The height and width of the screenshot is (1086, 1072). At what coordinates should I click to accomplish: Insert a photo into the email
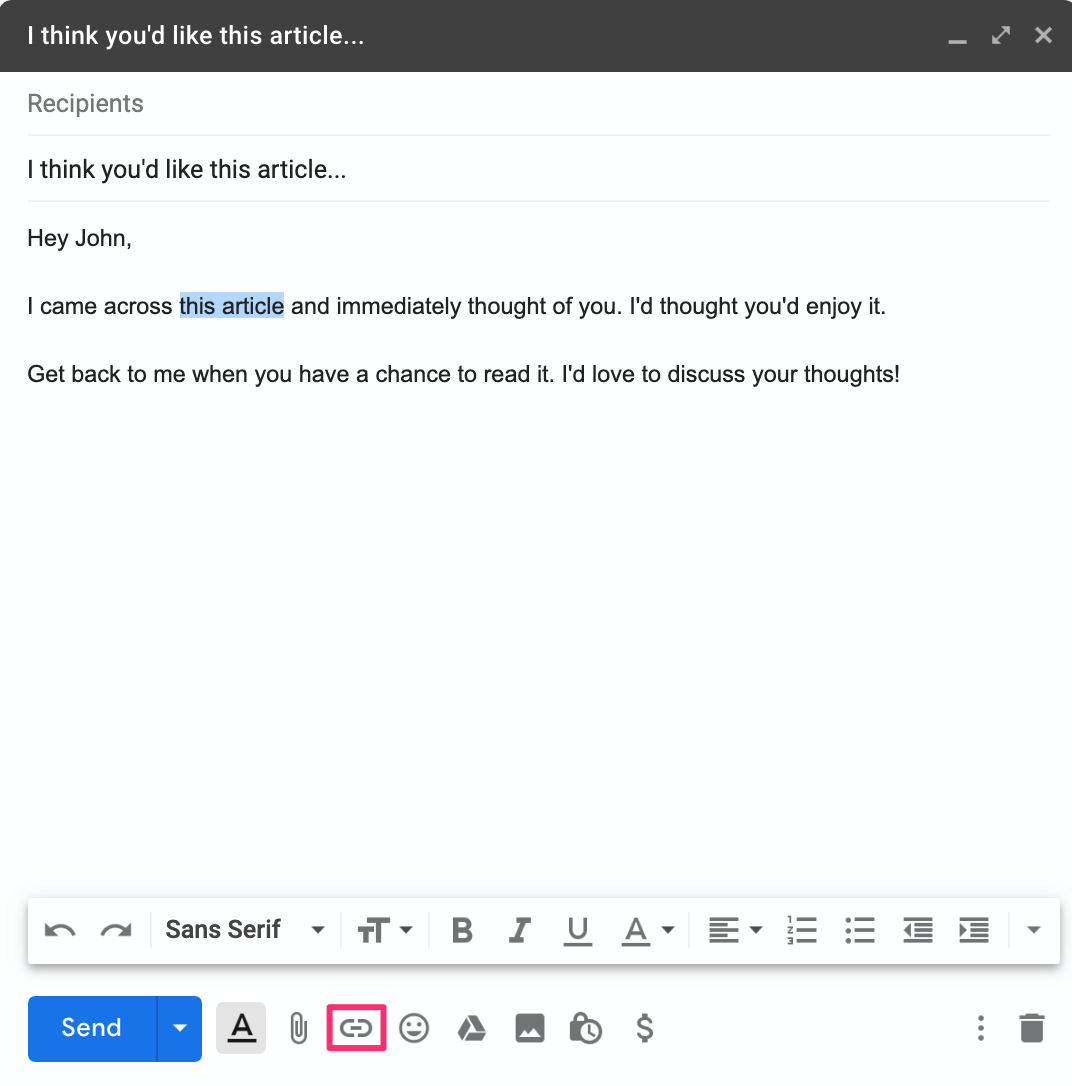click(530, 1028)
